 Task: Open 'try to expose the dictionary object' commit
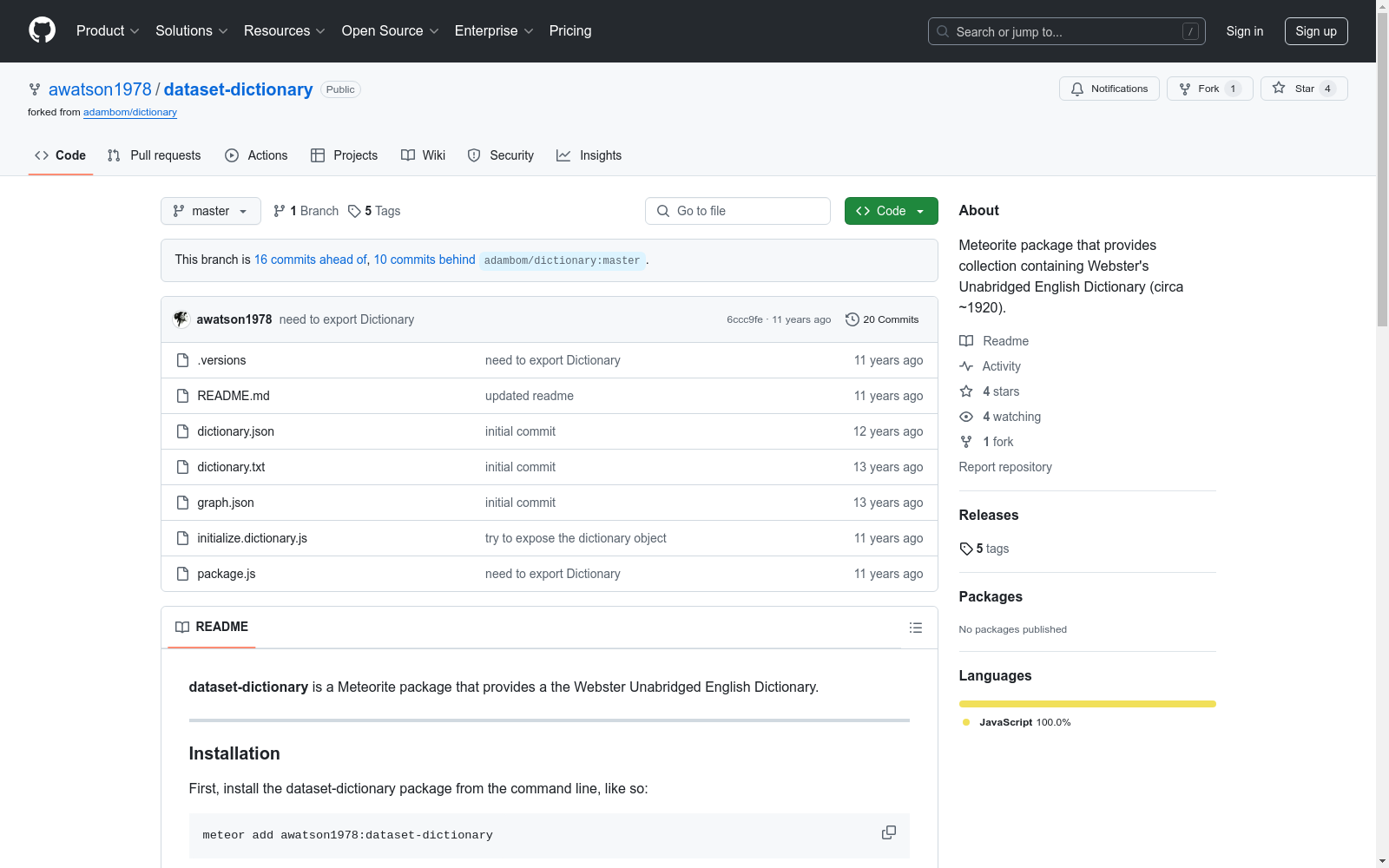(576, 538)
